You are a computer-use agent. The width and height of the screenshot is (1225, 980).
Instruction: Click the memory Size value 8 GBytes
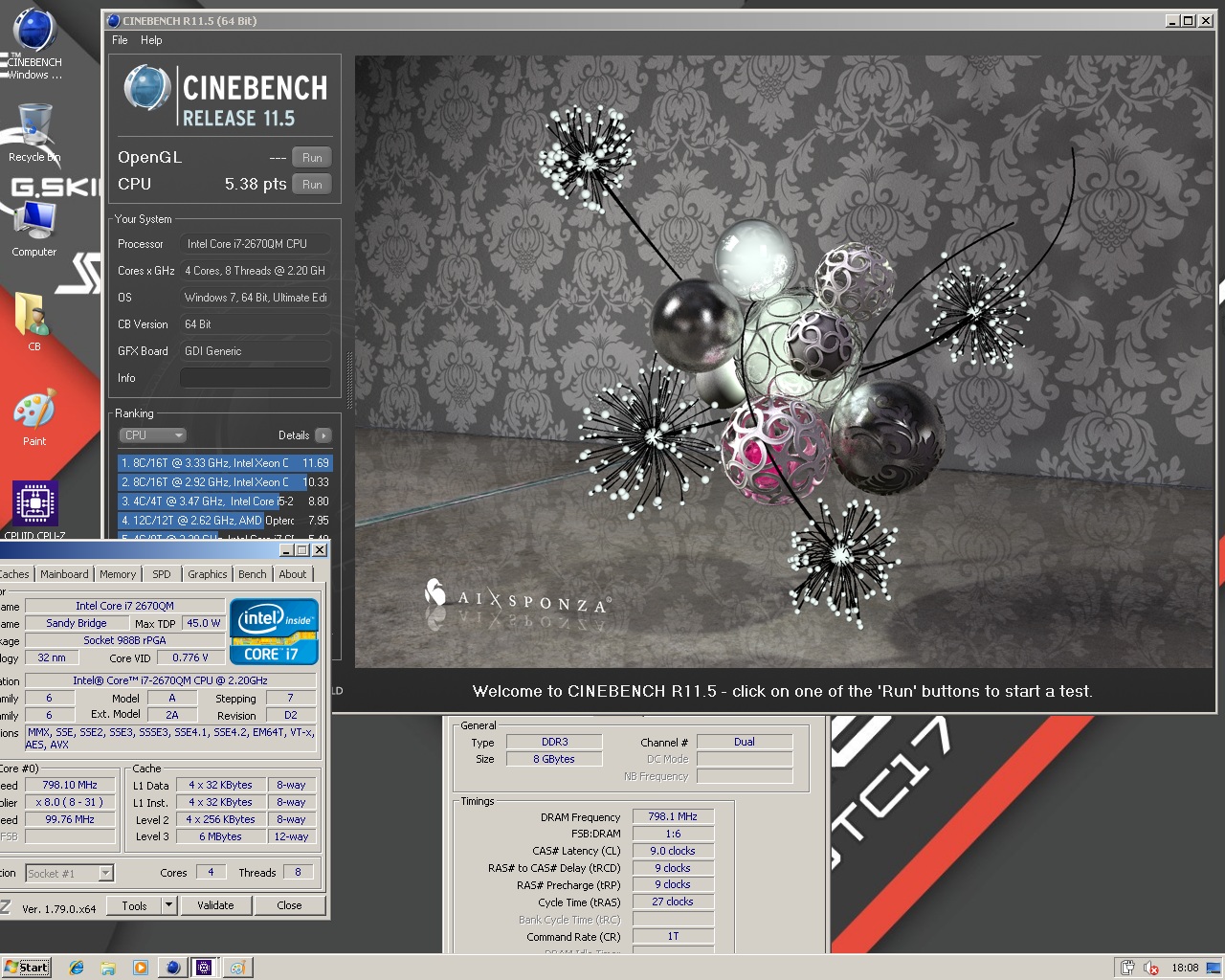[x=554, y=759]
